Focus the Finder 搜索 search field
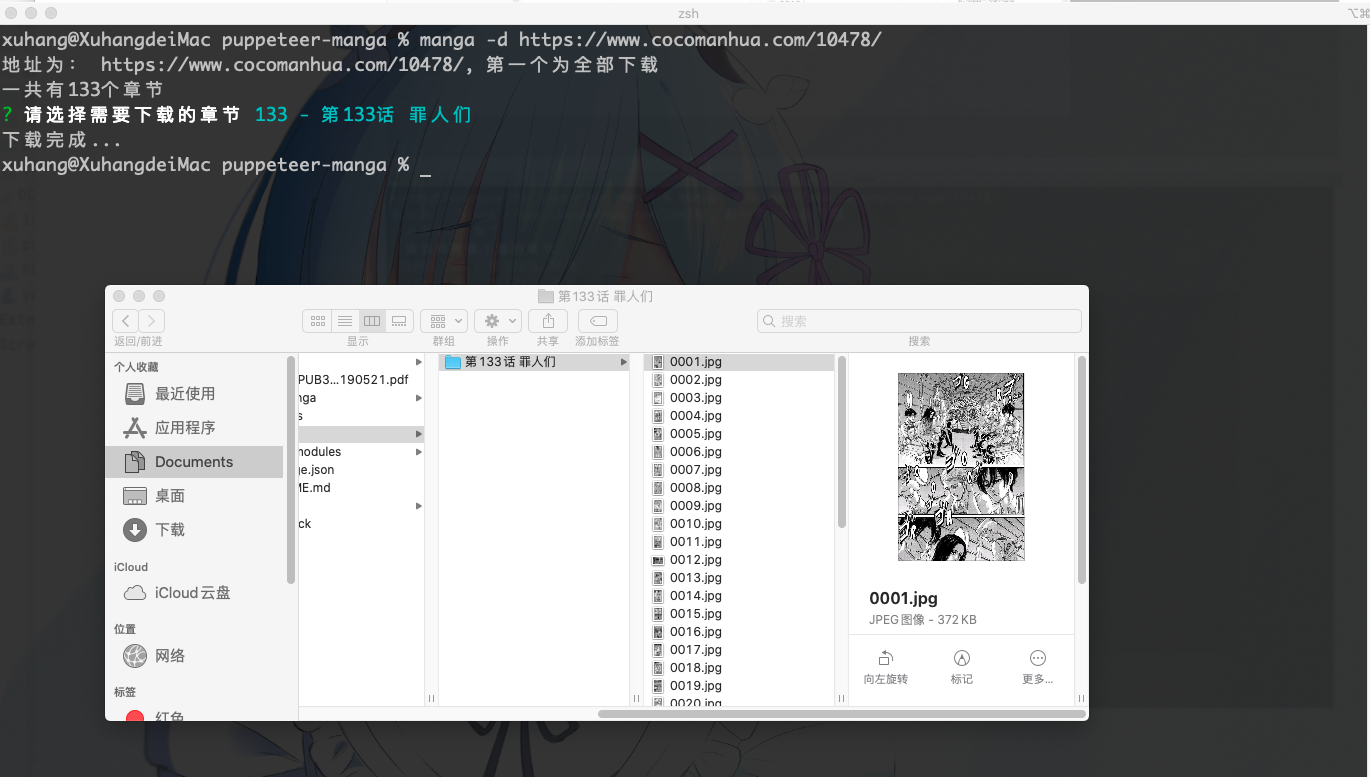The height and width of the screenshot is (777, 1370). 919,321
